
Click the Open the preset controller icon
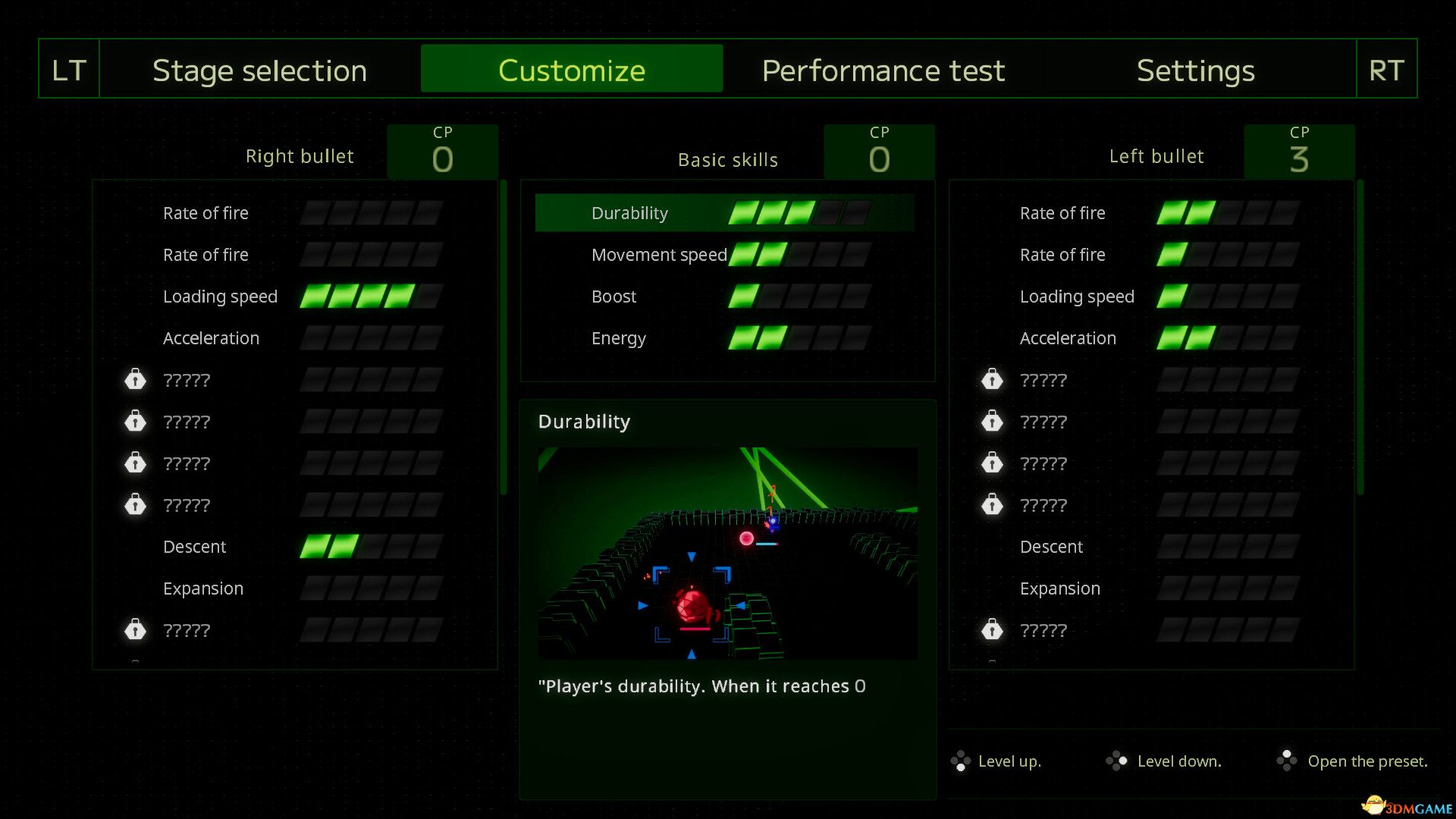pos(1287,761)
